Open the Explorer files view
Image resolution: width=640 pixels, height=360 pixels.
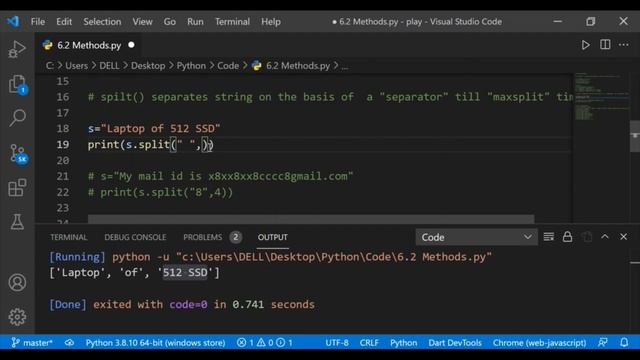coord(17,84)
